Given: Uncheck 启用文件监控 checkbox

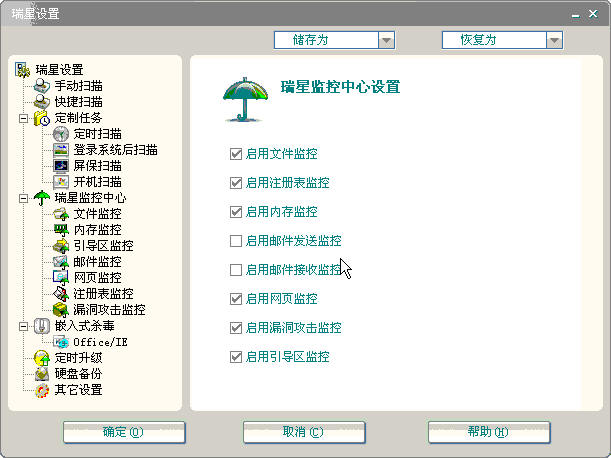Looking at the screenshot, I should click(x=236, y=154).
